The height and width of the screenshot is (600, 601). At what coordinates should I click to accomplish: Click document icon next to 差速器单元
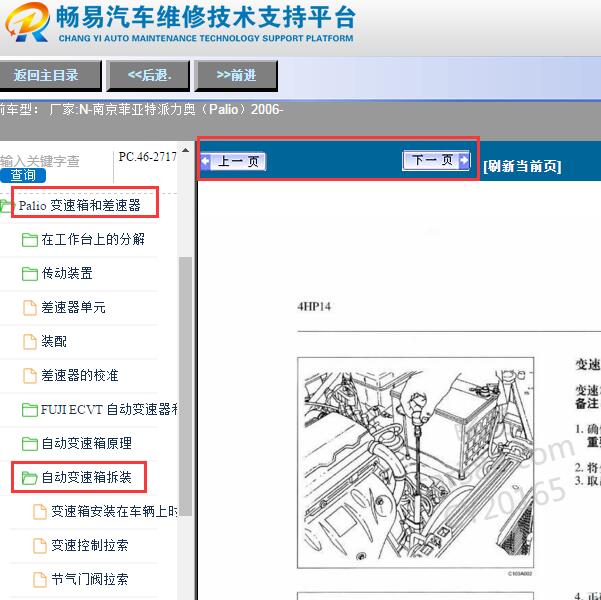click(30, 308)
